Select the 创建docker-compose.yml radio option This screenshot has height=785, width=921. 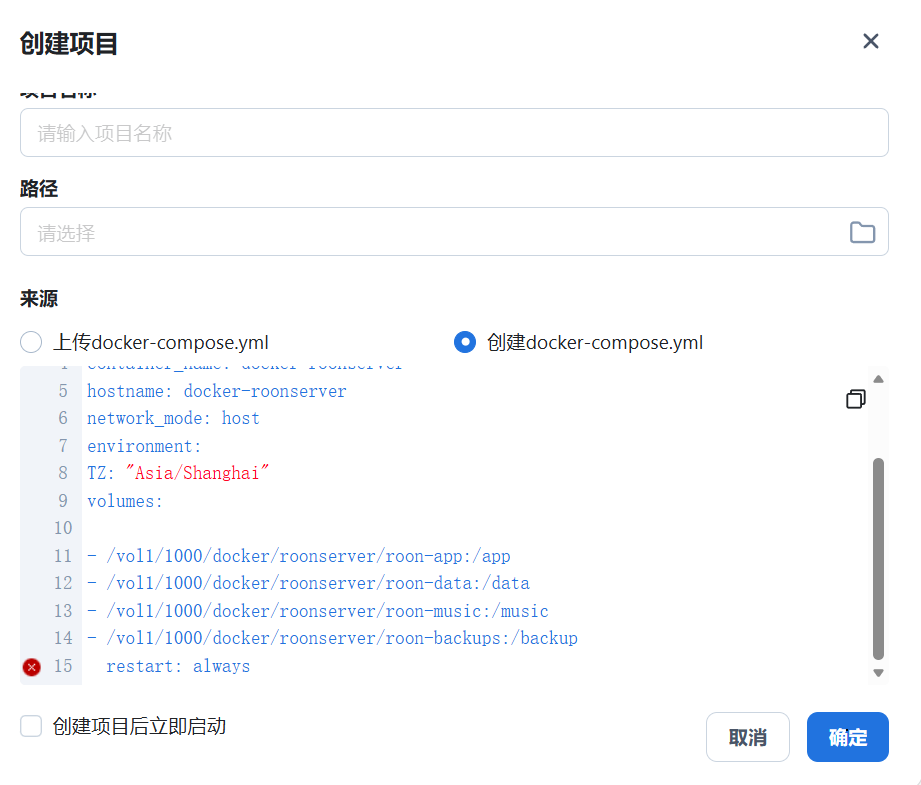pyautogui.click(x=464, y=341)
